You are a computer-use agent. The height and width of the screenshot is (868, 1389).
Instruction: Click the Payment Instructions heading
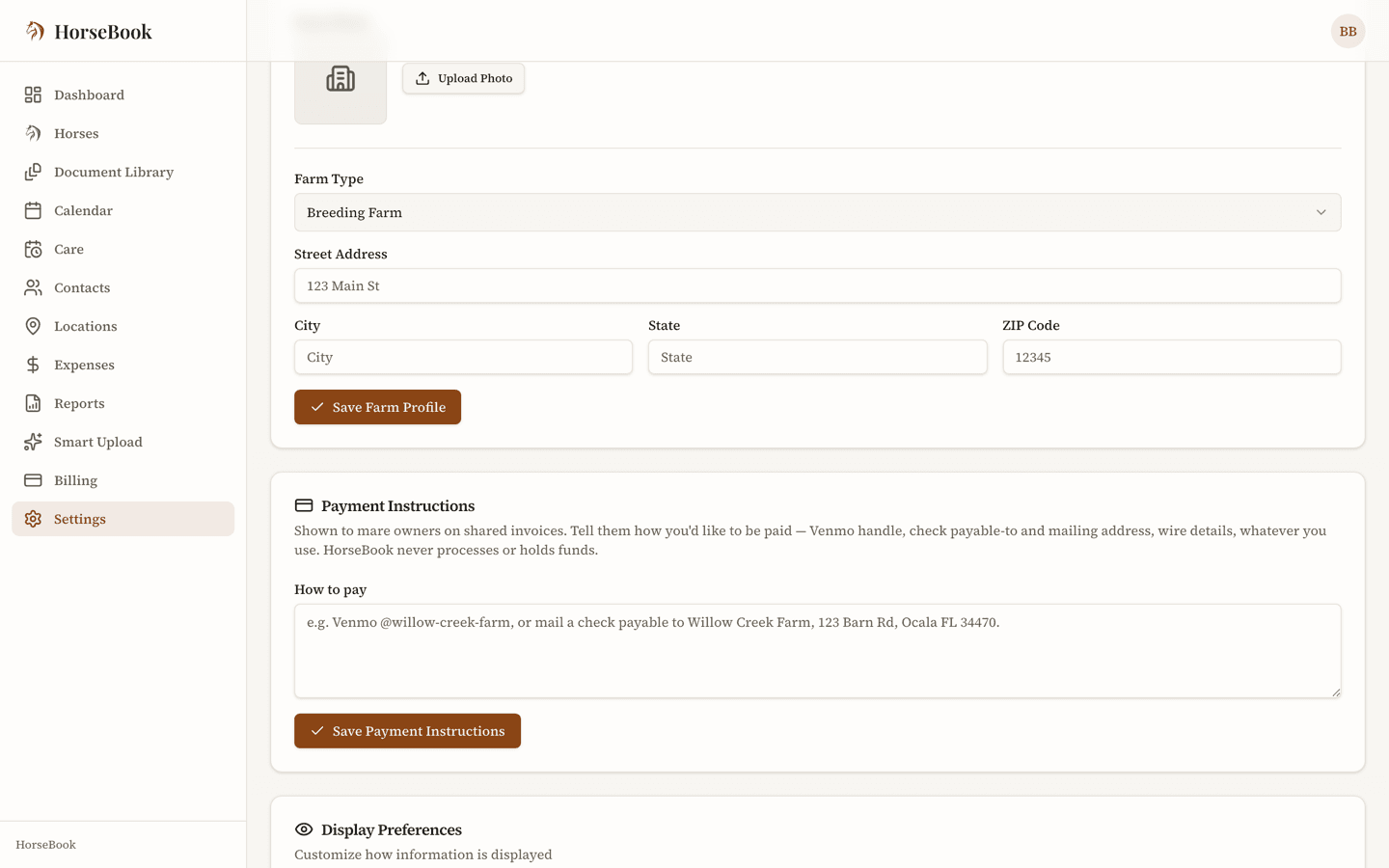click(x=397, y=505)
